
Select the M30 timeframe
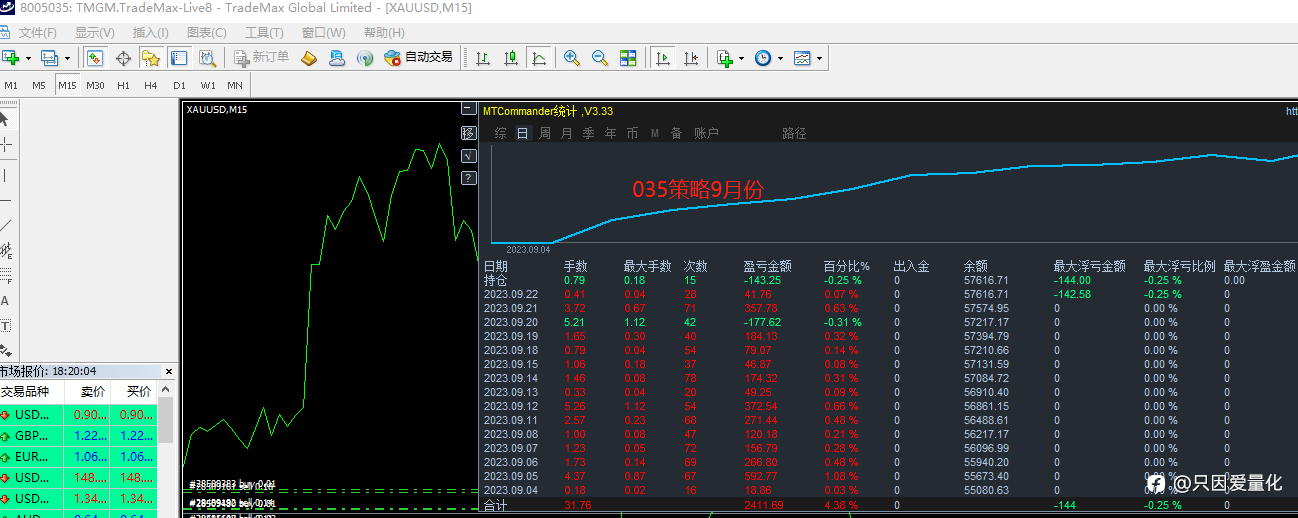pos(95,85)
